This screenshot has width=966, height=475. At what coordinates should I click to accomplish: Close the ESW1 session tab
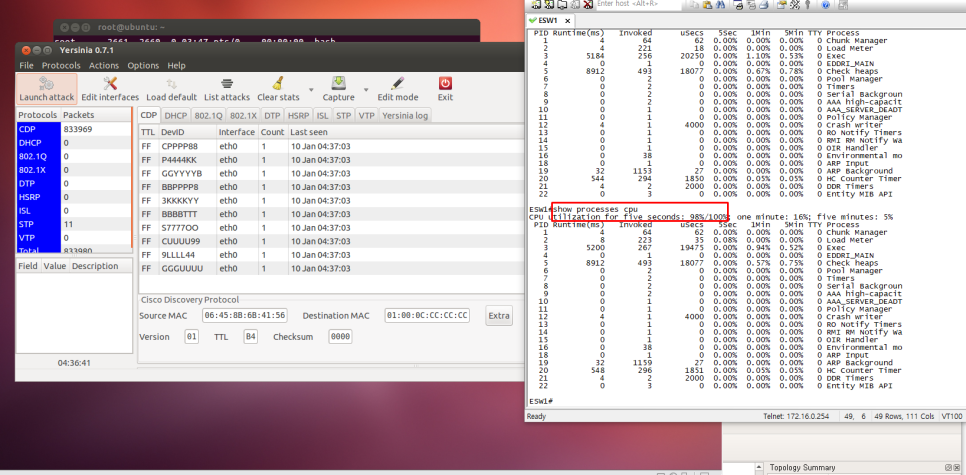pyautogui.click(x=567, y=21)
